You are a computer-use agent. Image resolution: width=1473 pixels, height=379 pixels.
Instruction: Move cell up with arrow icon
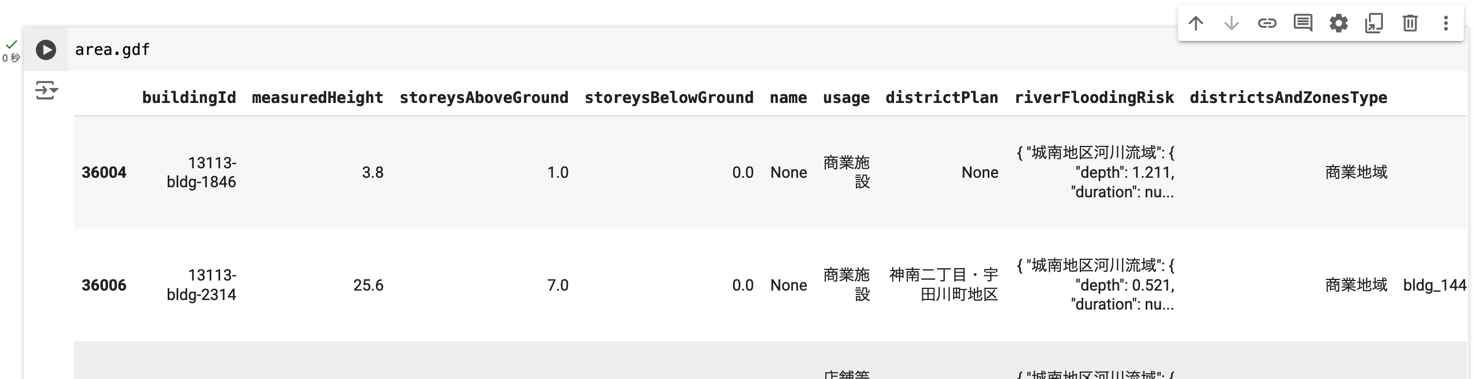tap(1196, 23)
